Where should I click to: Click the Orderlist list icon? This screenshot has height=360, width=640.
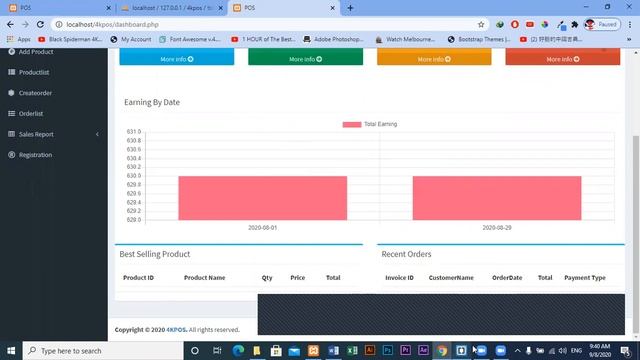pyautogui.click(x=11, y=113)
